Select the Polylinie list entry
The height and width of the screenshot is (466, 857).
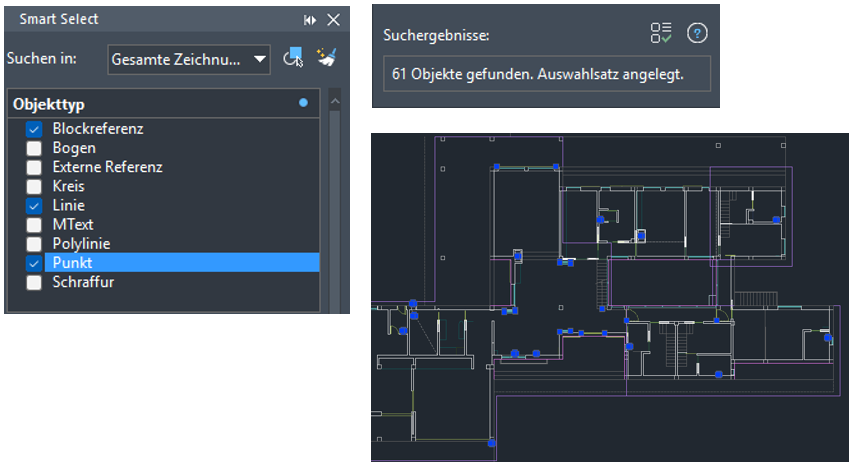81,243
